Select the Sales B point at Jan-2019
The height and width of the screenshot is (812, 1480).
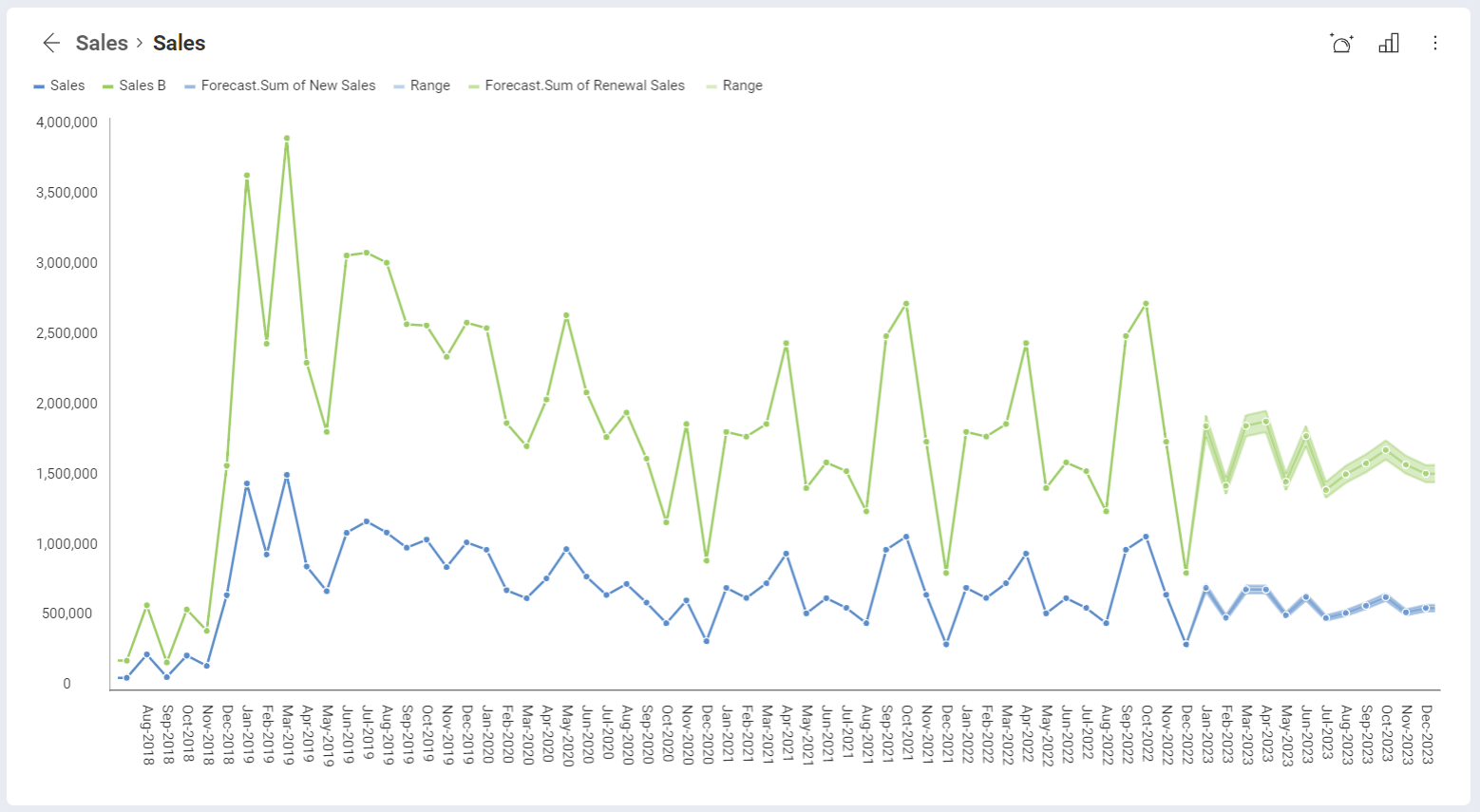tap(246, 176)
